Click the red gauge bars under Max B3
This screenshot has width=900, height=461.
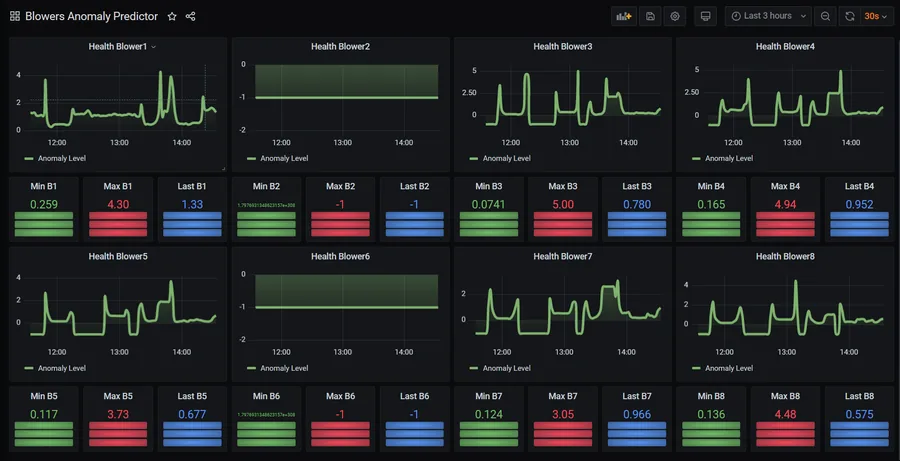(562, 224)
